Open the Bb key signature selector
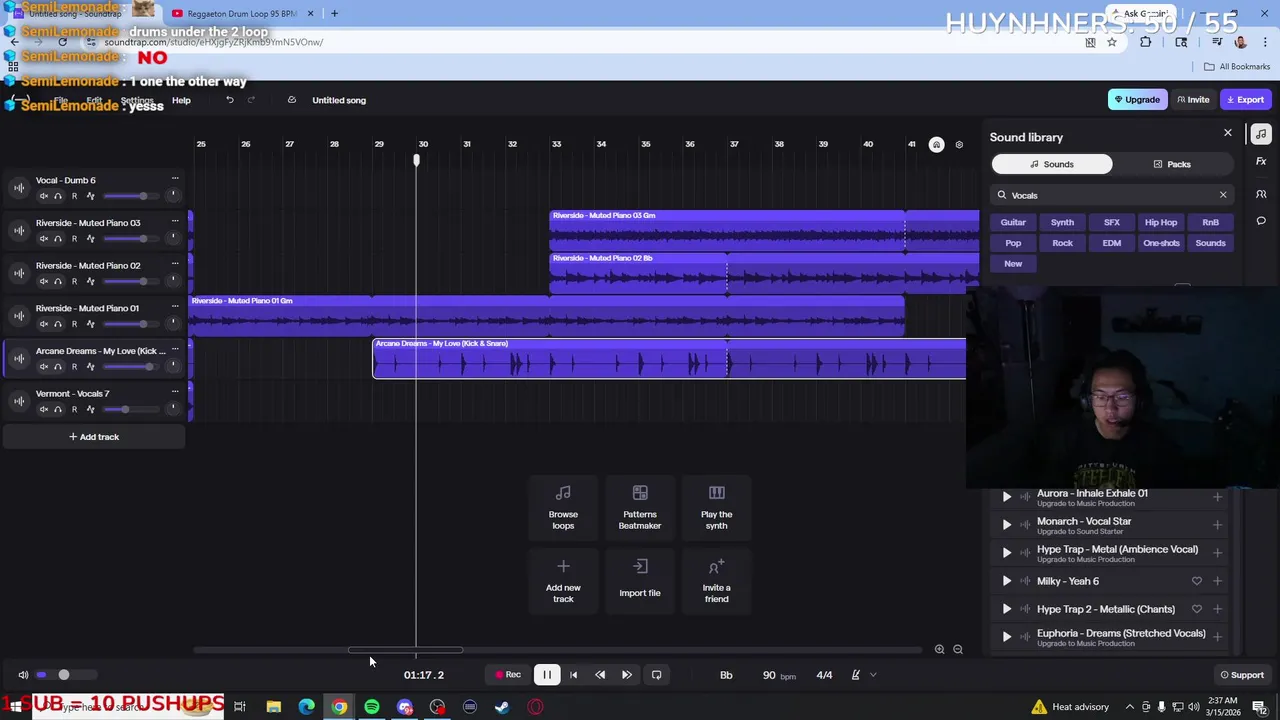 (726, 675)
